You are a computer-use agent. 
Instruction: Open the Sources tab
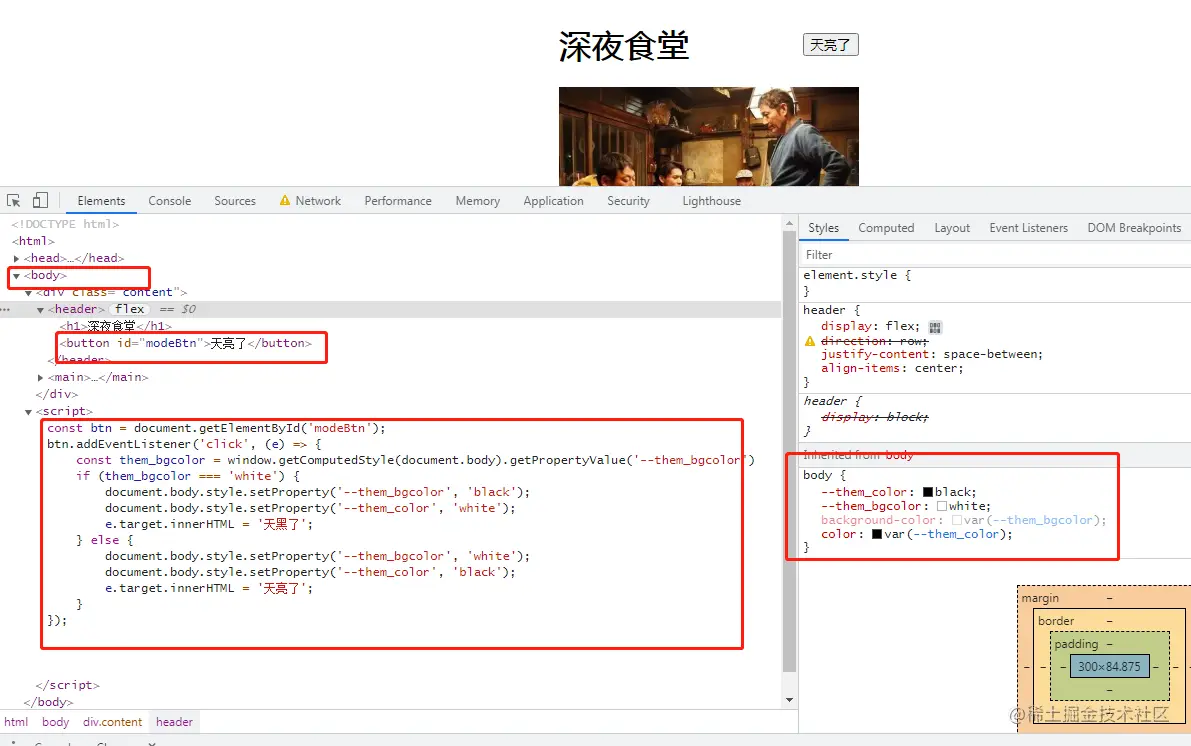click(x=235, y=201)
